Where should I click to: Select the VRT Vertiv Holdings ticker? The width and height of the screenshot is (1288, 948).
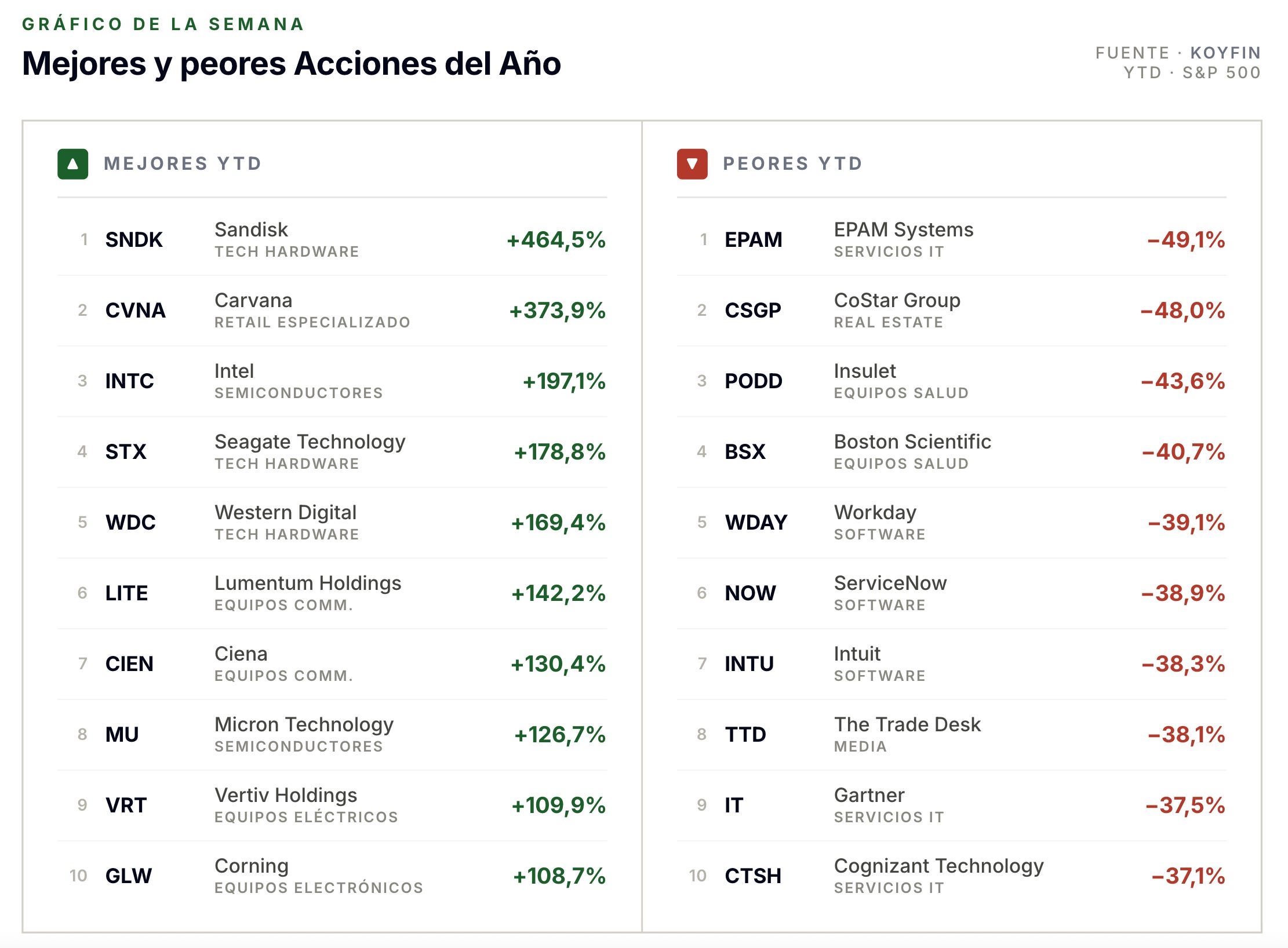click(126, 805)
